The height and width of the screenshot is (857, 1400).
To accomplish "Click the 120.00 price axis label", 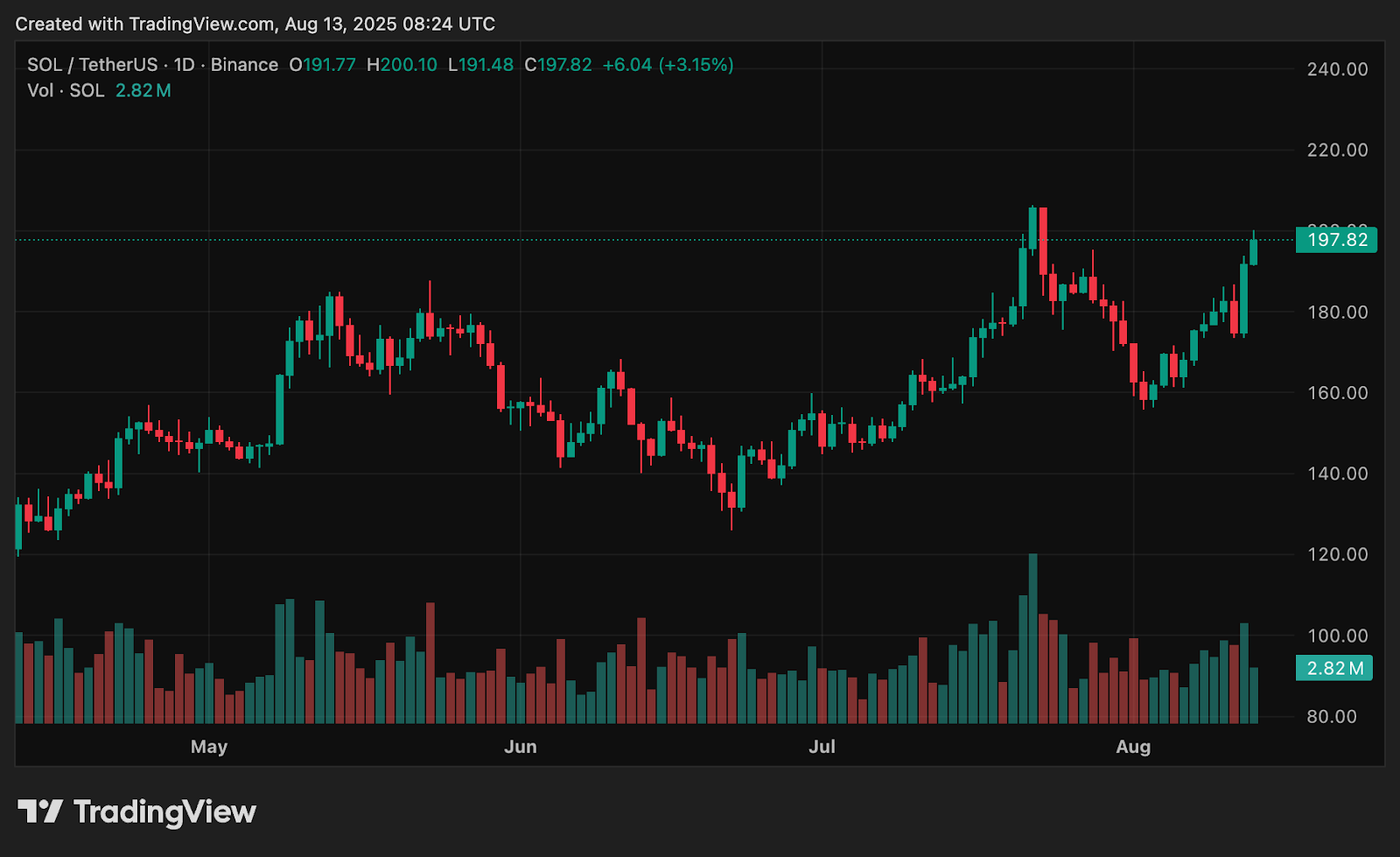I will 1337,554.
